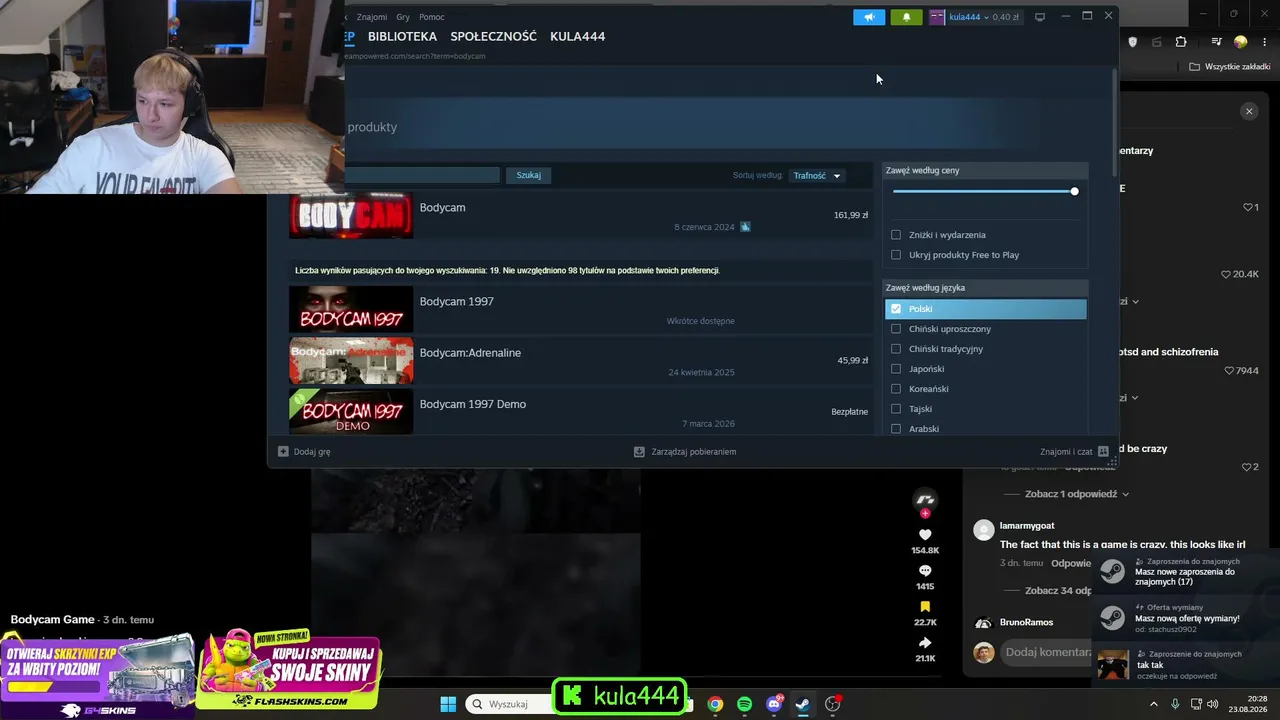Viewport: 1280px width, 720px height.
Task: Switch Steam to Big Picture mode
Action: (x=1040, y=17)
